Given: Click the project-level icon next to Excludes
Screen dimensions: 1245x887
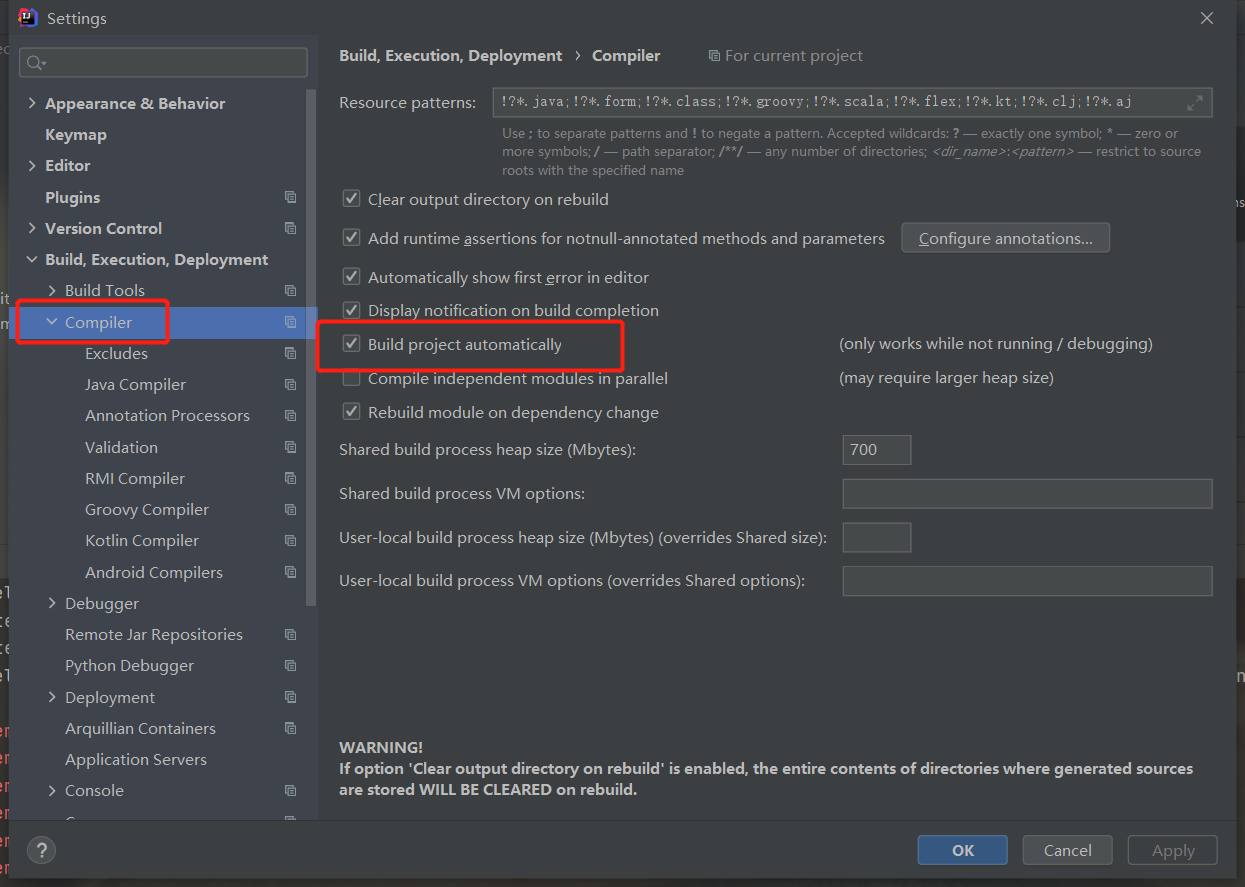Looking at the screenshot, I should coord(291,353).
